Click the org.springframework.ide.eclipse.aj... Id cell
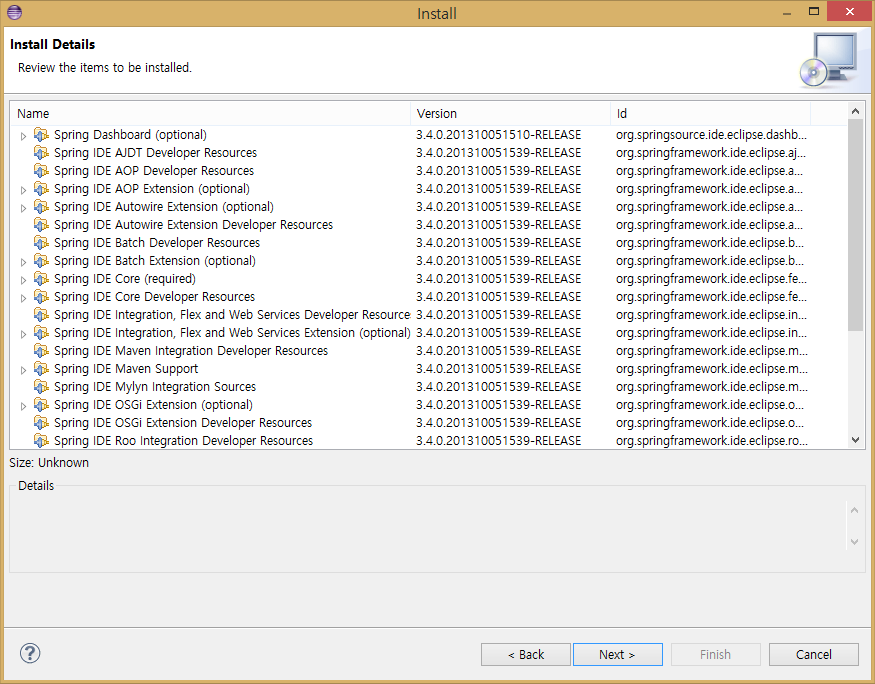This screenshot has height=684, width=875. click(710, 152)
